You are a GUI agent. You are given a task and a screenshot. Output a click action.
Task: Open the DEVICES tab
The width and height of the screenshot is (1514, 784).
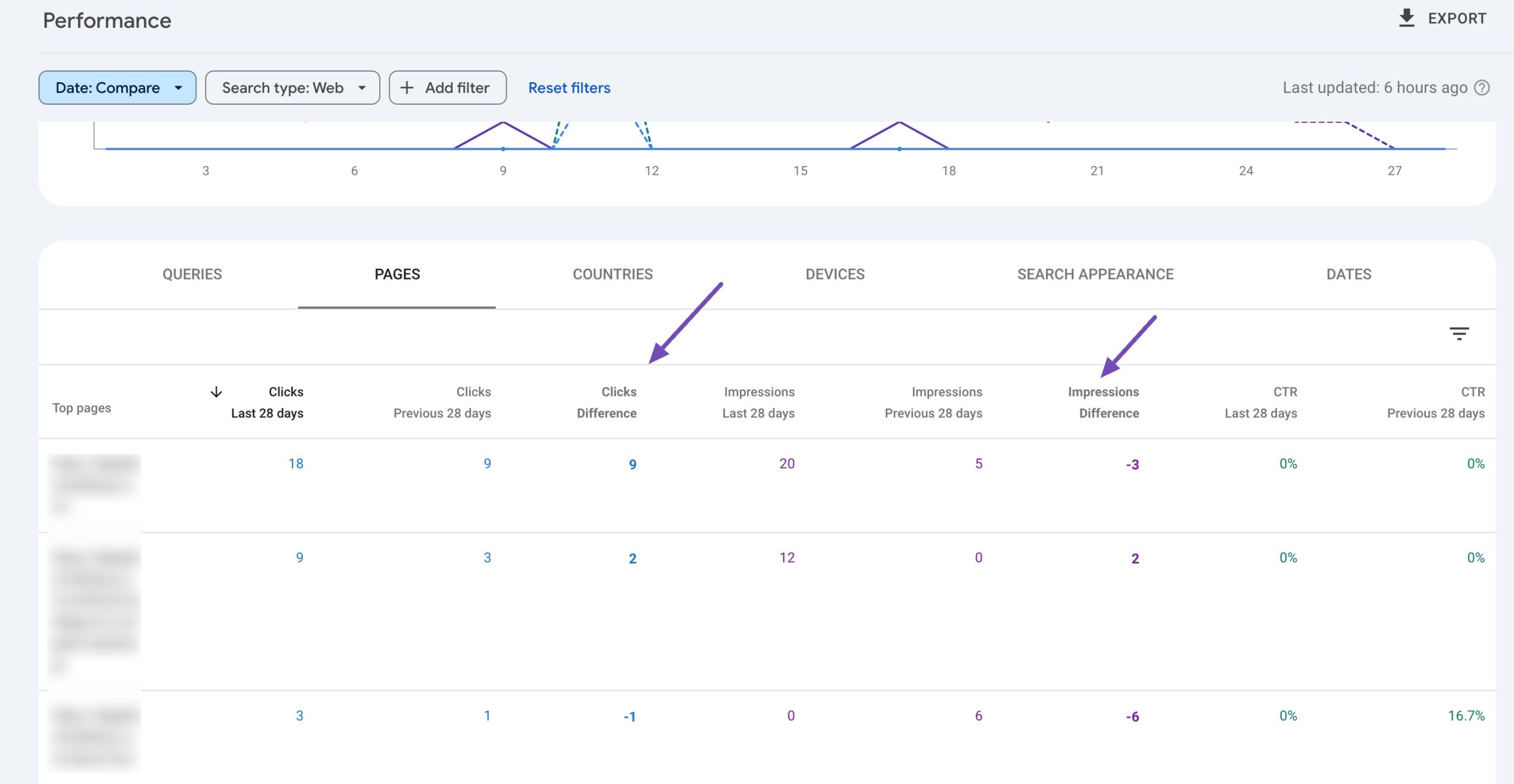click(x=836, y=274)
